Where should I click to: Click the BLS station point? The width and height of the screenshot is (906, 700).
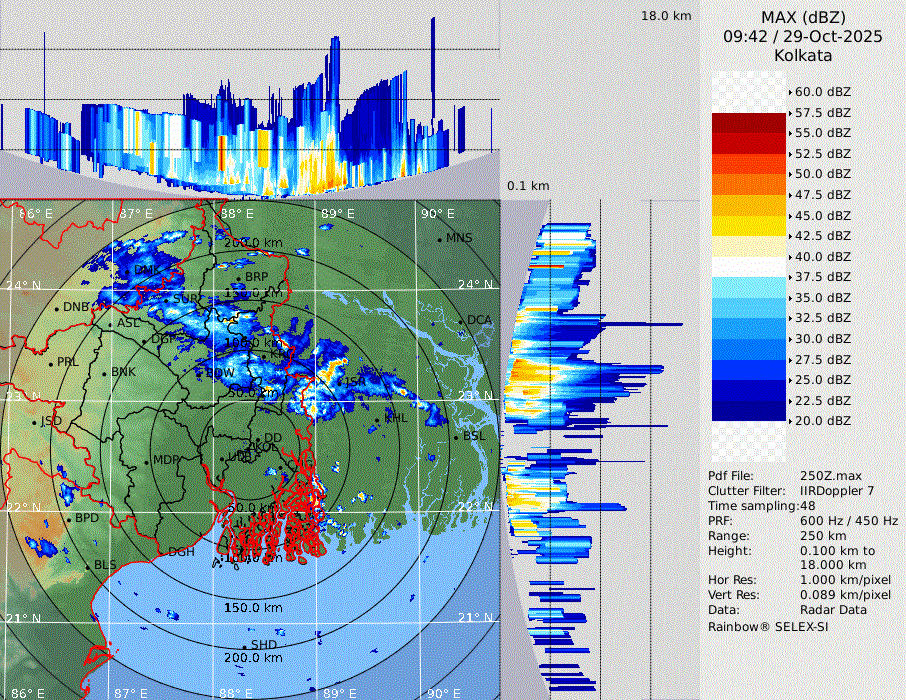point(88,566)
